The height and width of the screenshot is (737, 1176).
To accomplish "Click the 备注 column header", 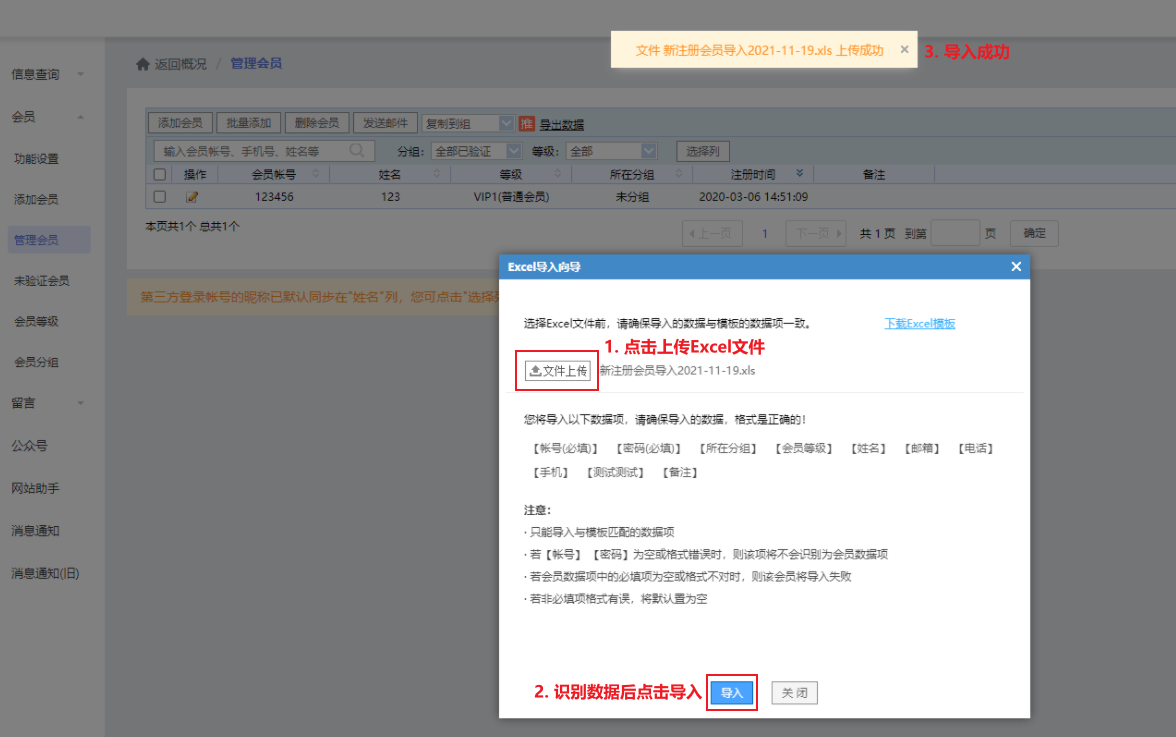I will click(874, 175).
